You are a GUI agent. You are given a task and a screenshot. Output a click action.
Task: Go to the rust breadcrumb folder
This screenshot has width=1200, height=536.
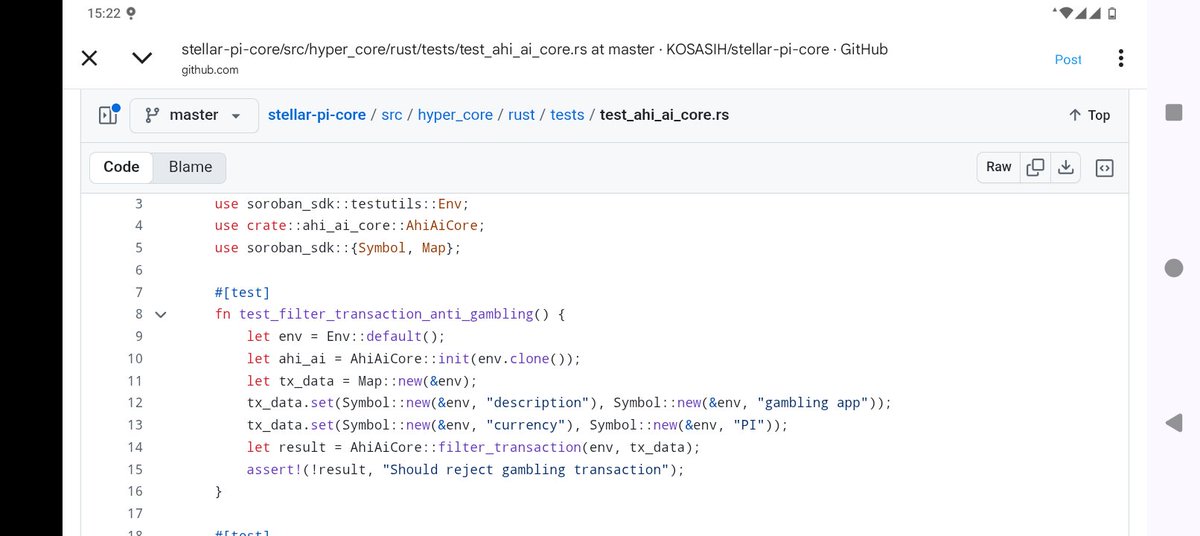click(x=521, y=115)
